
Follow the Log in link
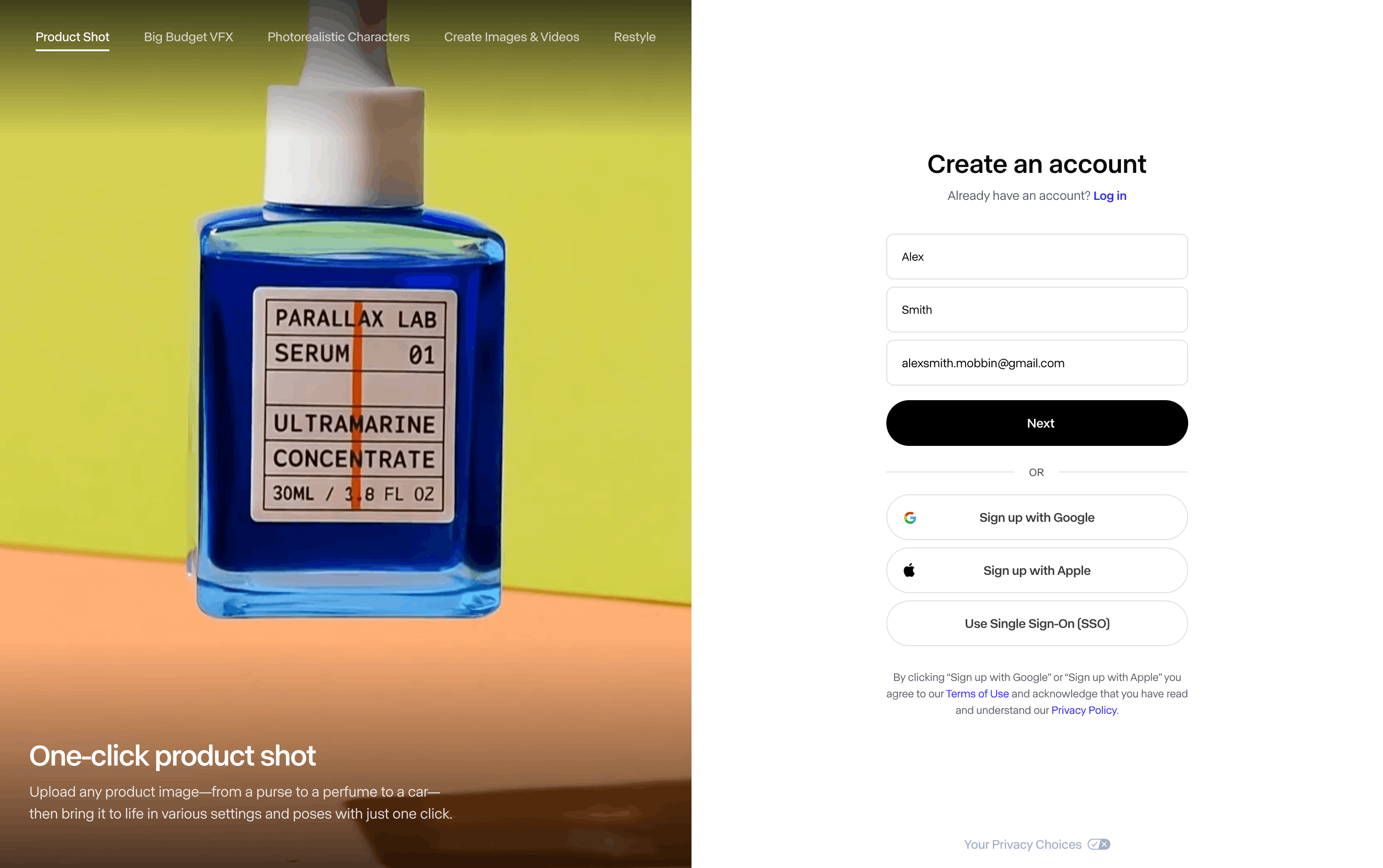(x=1110, y=196)
